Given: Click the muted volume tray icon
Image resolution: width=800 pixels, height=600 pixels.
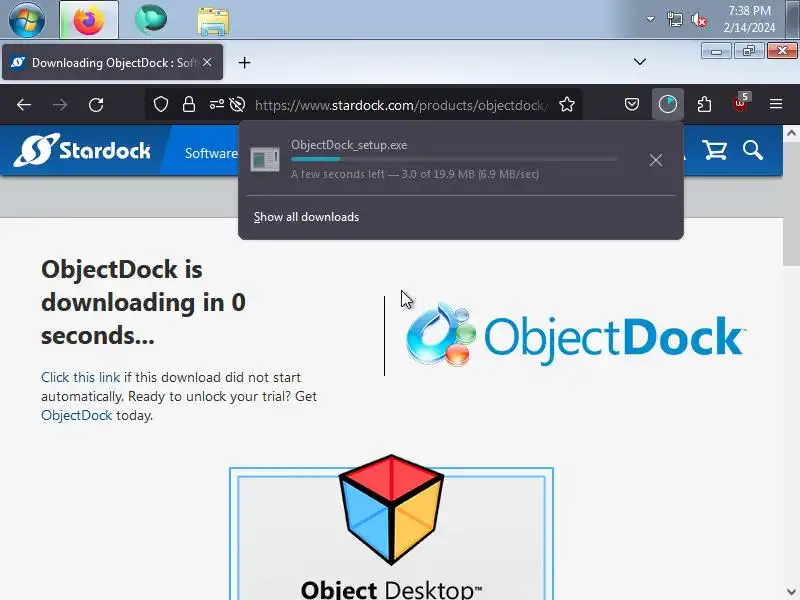Looking at the screenshot, I should pos(699,20).
